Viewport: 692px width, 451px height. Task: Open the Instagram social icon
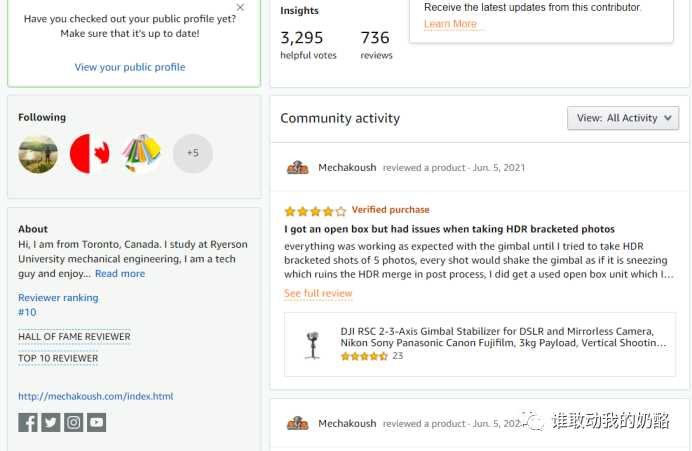pos(74,422)
